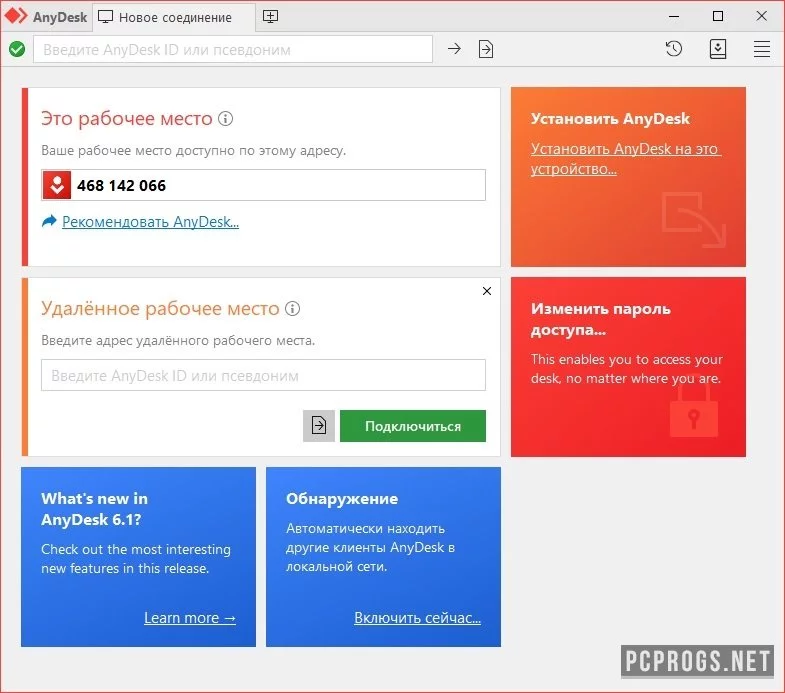Click the blue share arrow icon
Viewport: 785px width, 693px height.
49,221
